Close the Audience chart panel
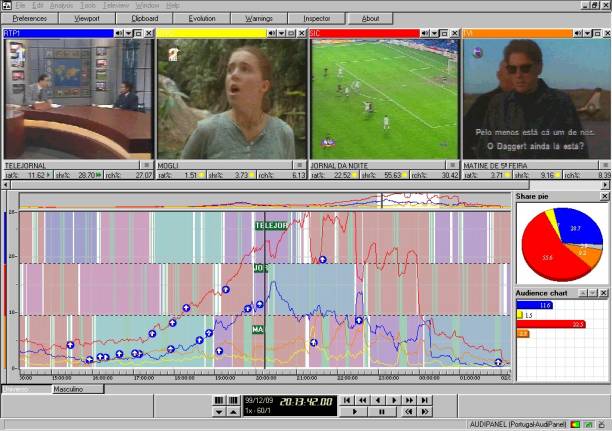 (603, 293)
